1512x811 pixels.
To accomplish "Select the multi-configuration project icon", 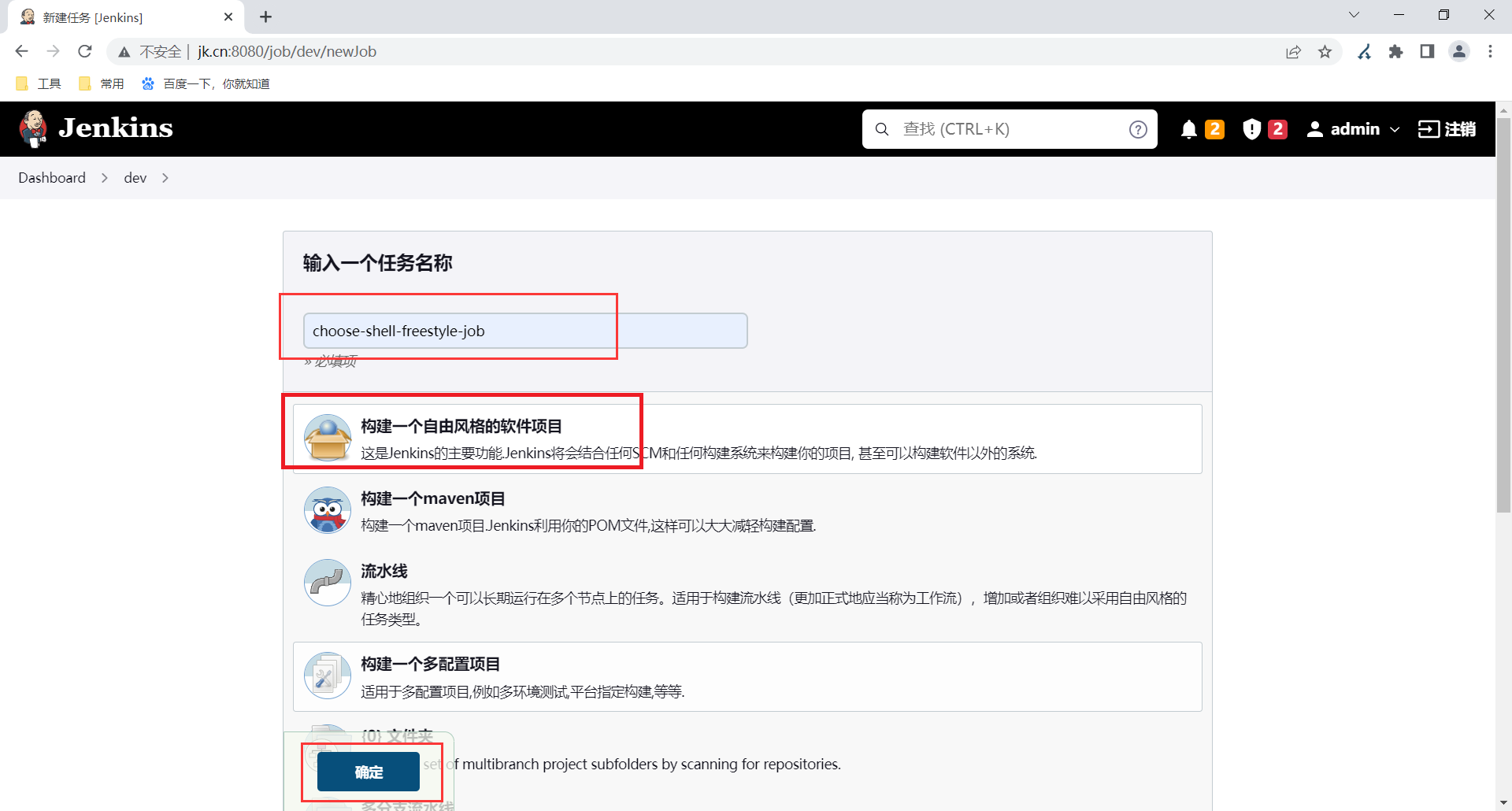I will (x=328, y=676).
